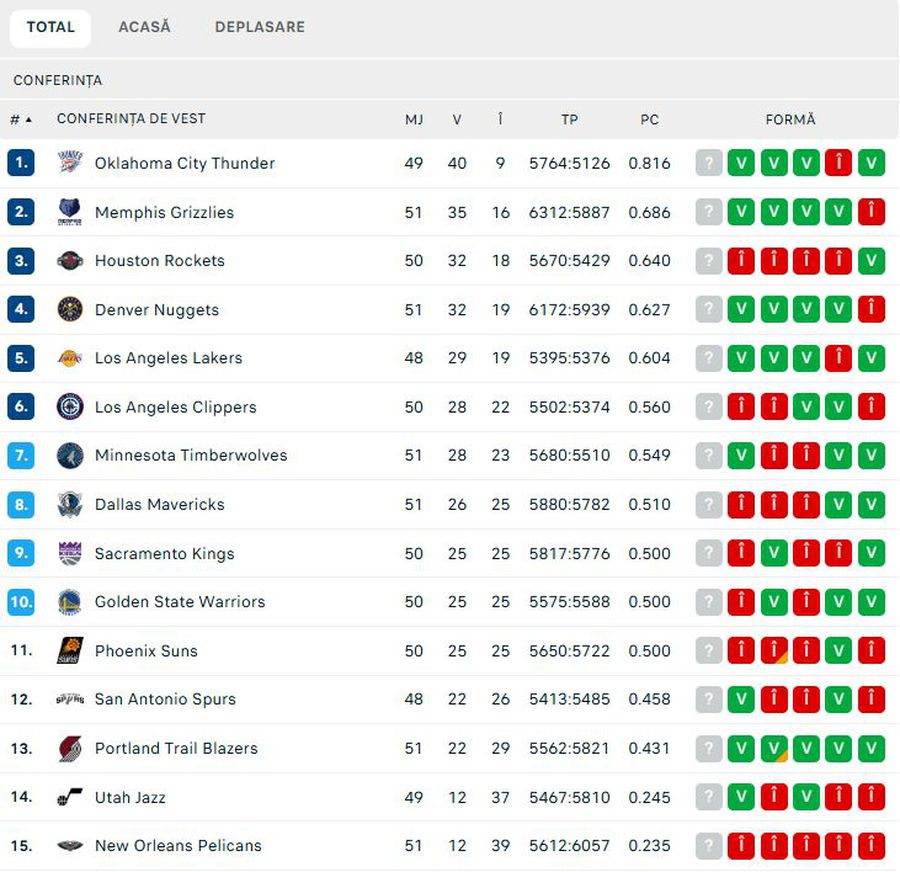The image size is (900, 872).
Task: Click Oklahoma City Thunder's red loss form badge
Action: pos(838,163)
